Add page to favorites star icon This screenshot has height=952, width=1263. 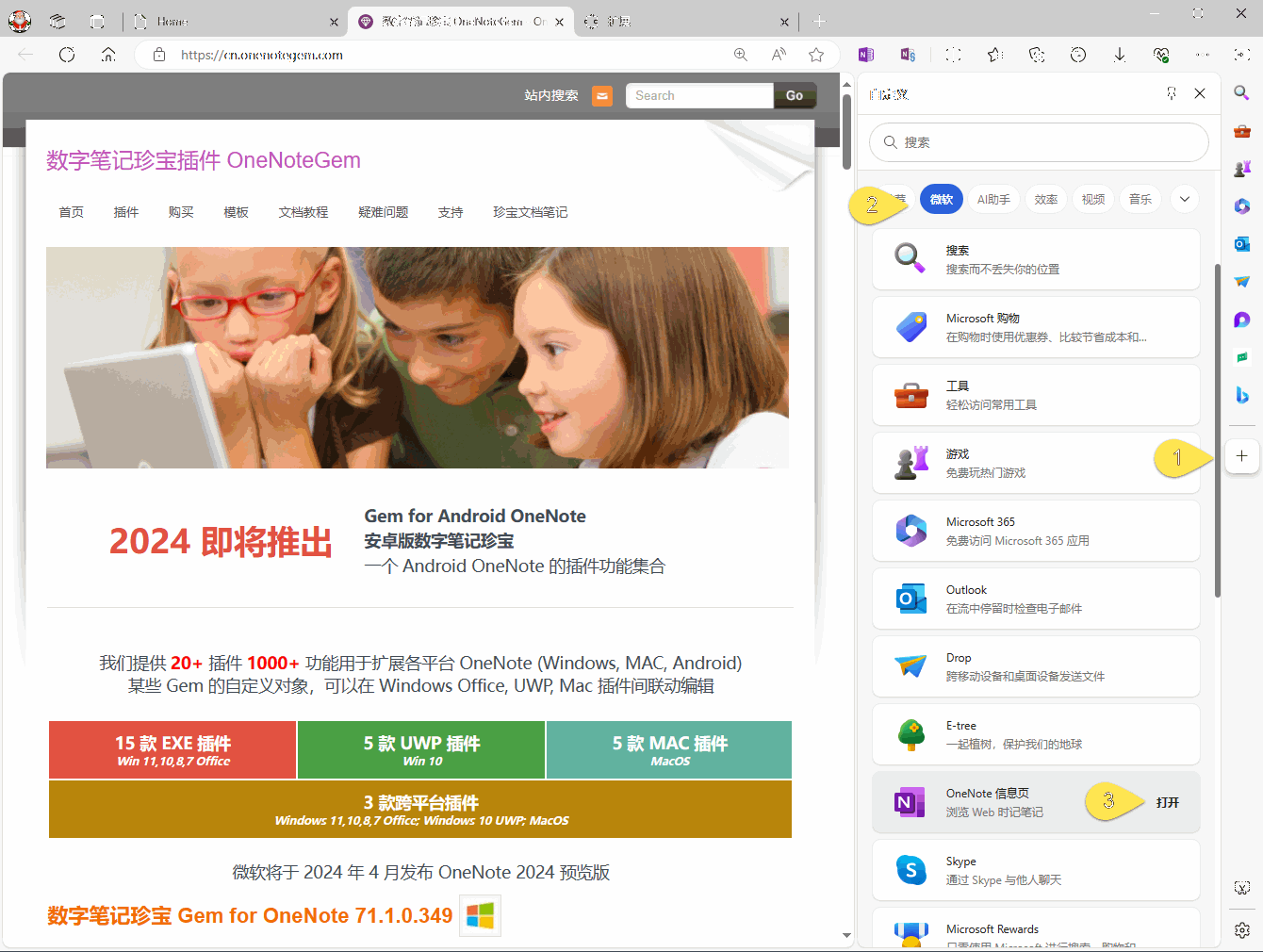(816, 55)
